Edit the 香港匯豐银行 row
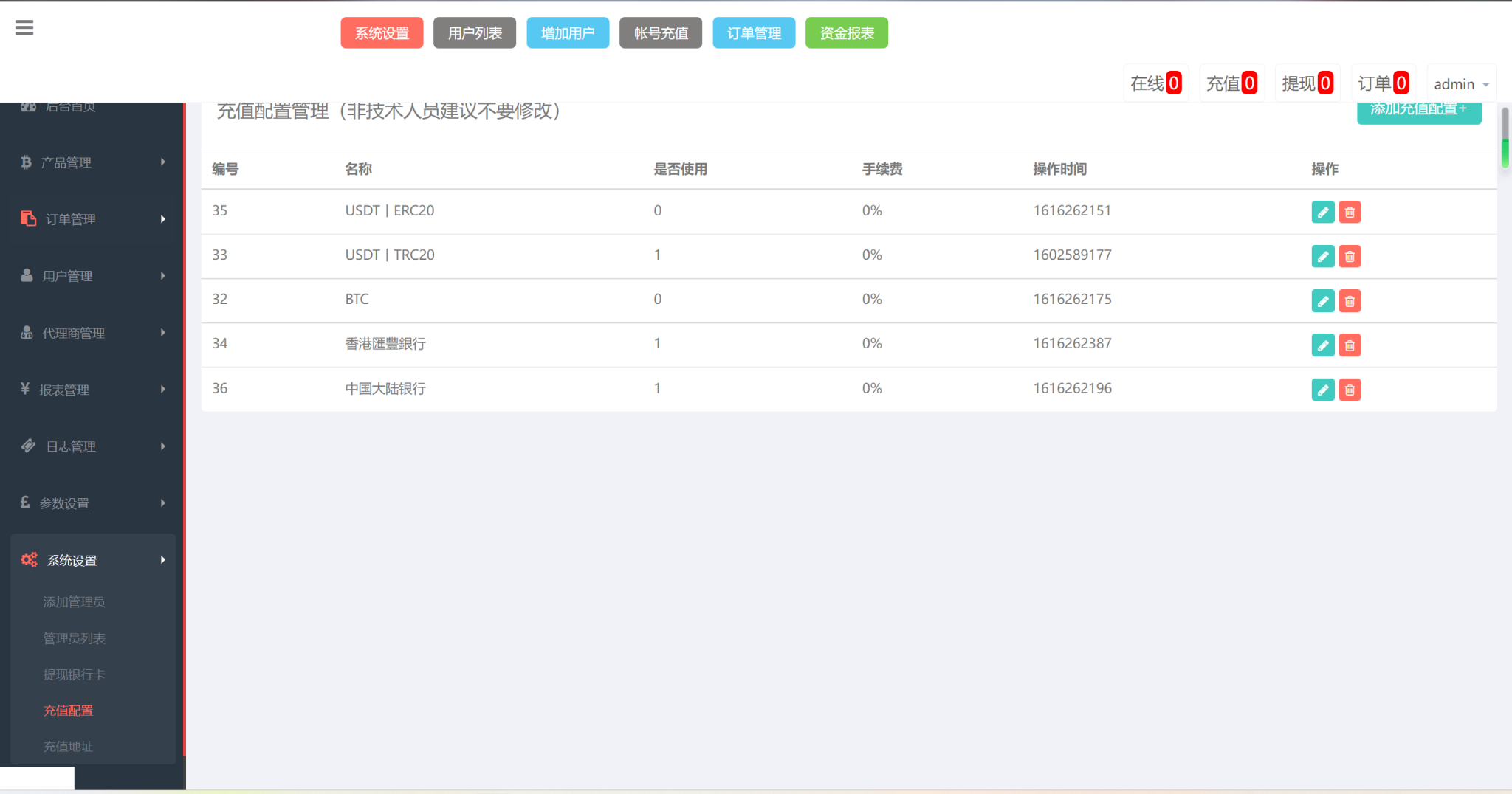Screen dimensions: 1512x794 click(x=1322, y=345)
